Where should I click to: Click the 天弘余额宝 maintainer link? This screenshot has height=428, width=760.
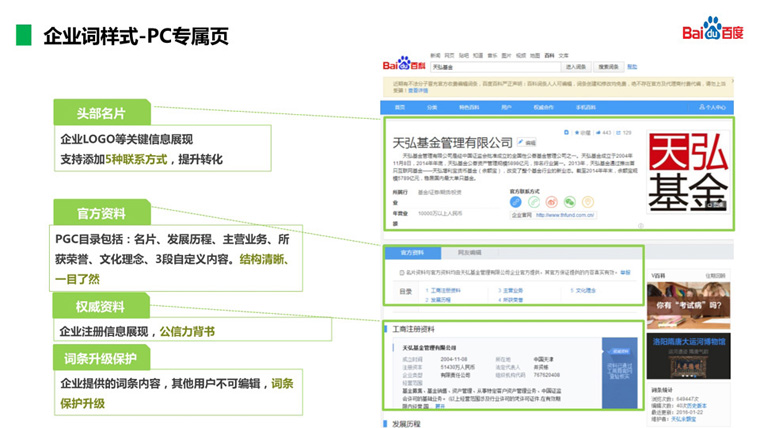point(683,419)
